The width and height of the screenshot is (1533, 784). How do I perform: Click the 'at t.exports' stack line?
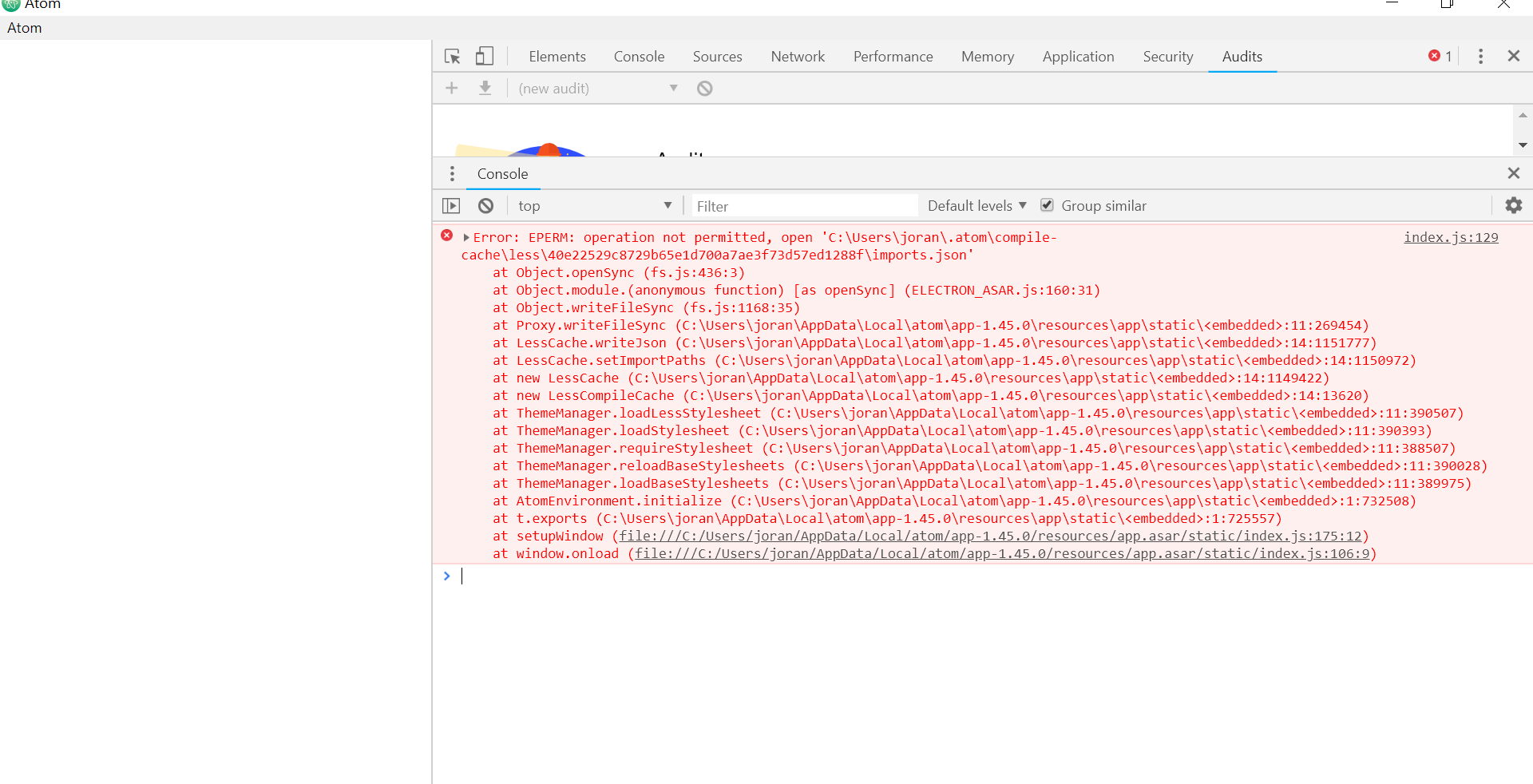[887, 519]
